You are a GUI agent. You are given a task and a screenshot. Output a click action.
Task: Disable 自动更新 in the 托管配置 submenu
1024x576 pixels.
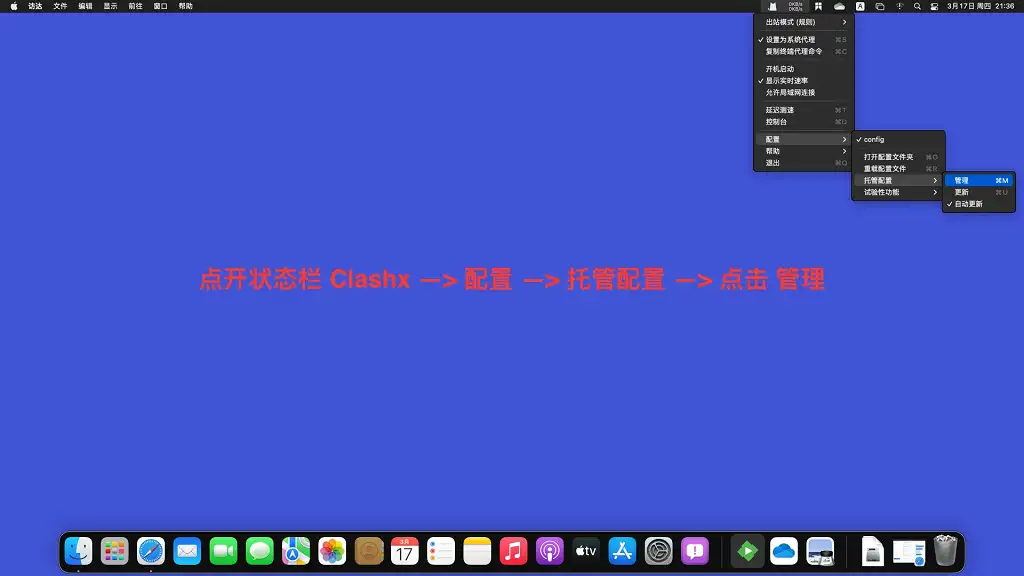pyautogui.click(x=968, y=204)
